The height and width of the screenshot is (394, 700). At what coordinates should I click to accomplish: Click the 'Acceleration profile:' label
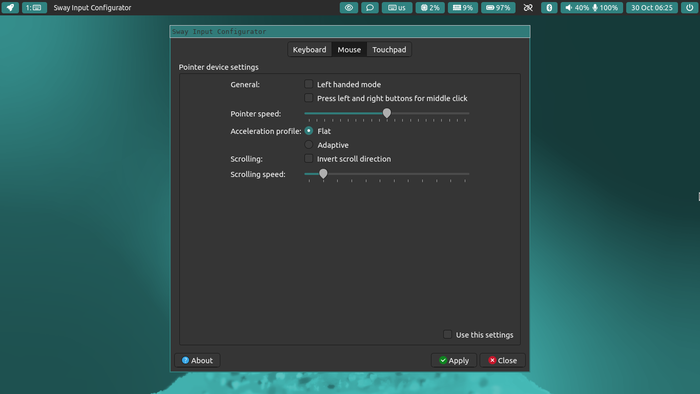coord(266,131)
